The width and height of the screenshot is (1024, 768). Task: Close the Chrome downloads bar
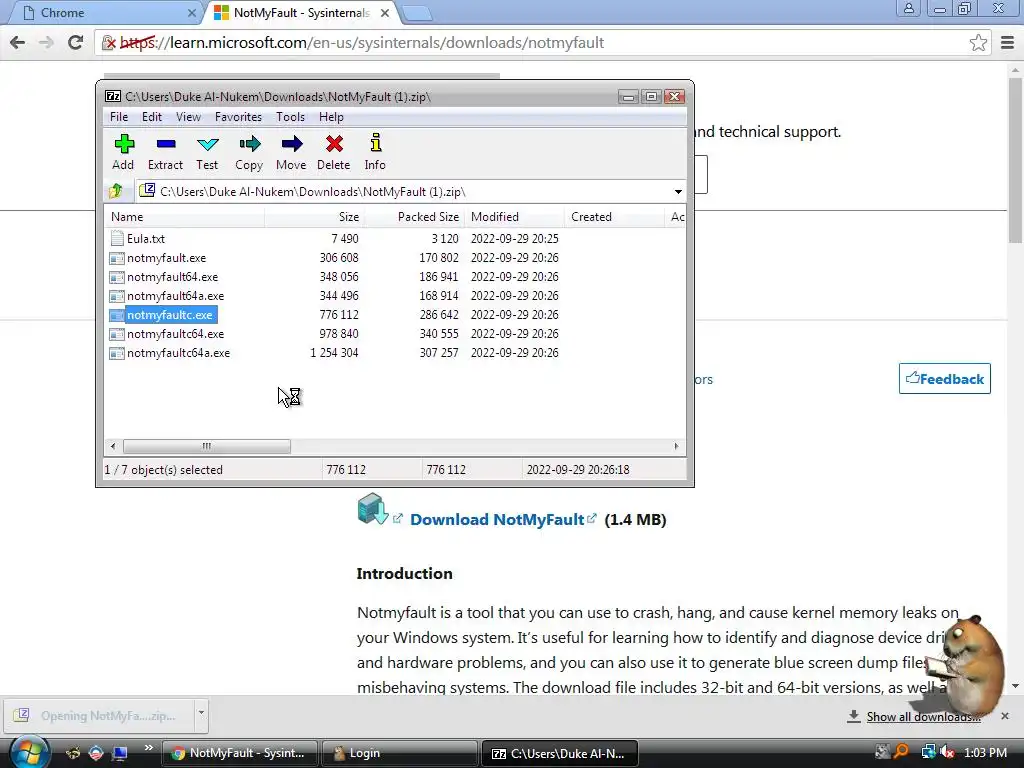1005,716
